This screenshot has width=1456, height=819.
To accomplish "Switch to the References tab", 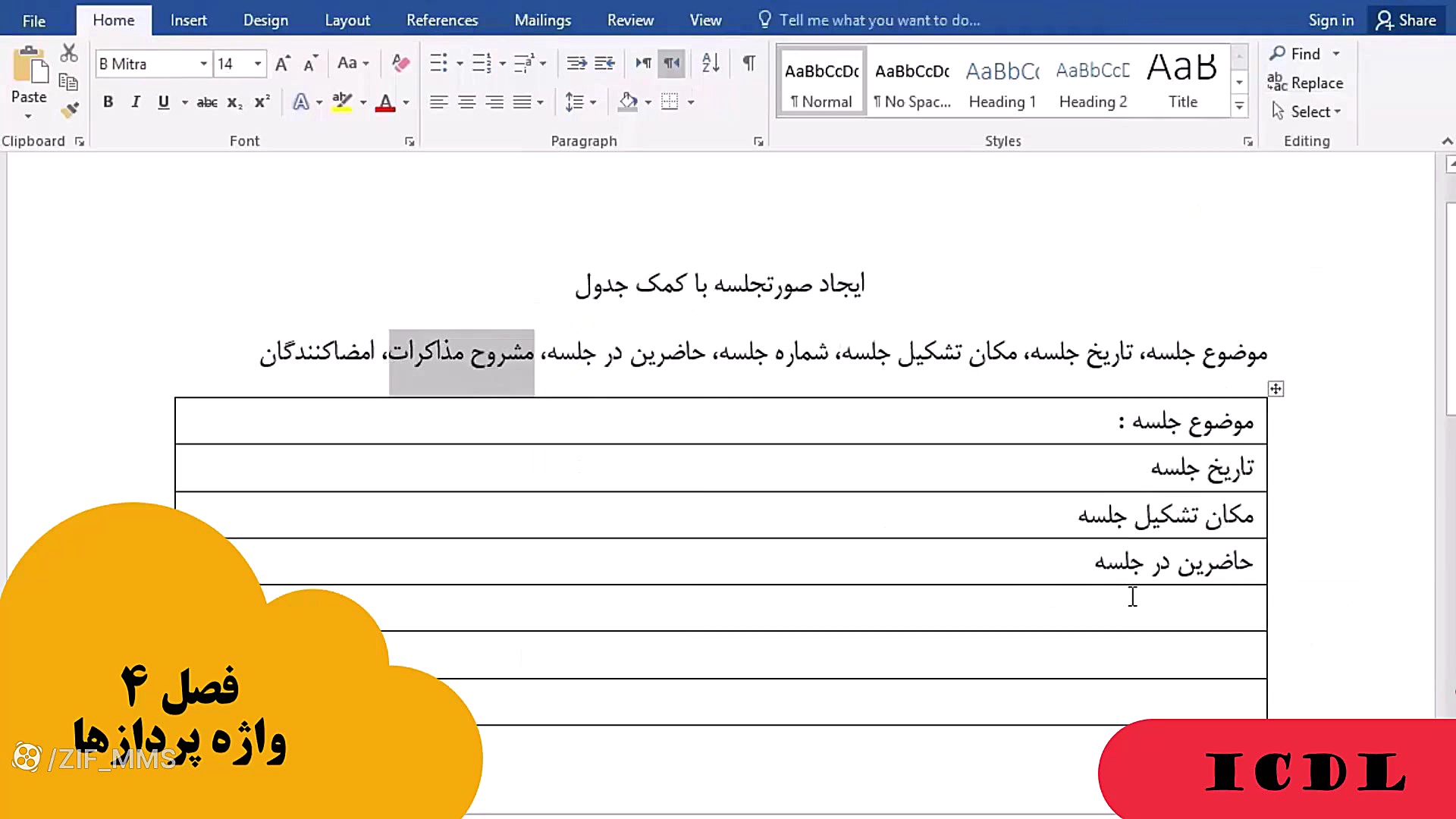I will click(x=442, y=20).
